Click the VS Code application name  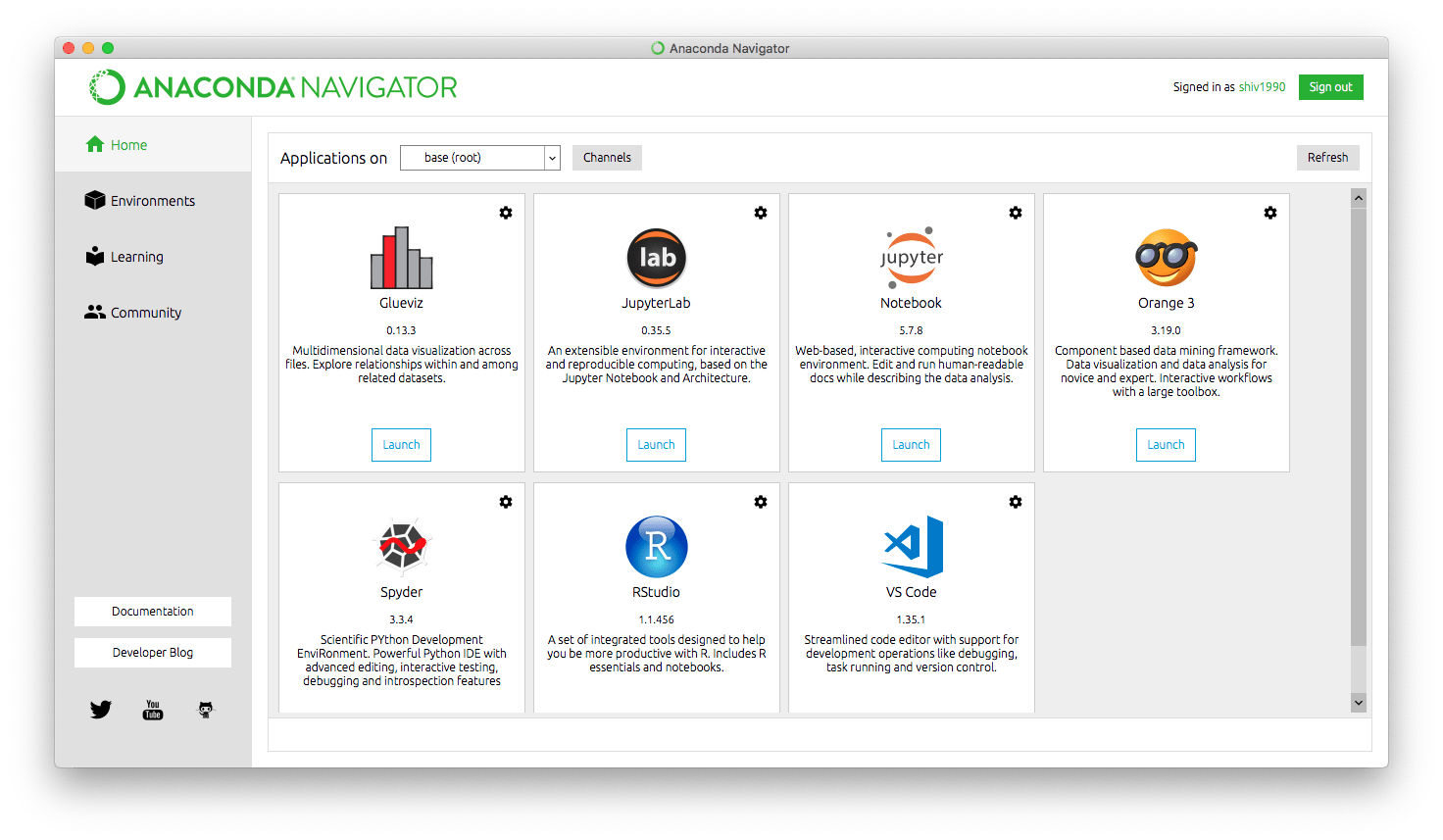(911, 592)
